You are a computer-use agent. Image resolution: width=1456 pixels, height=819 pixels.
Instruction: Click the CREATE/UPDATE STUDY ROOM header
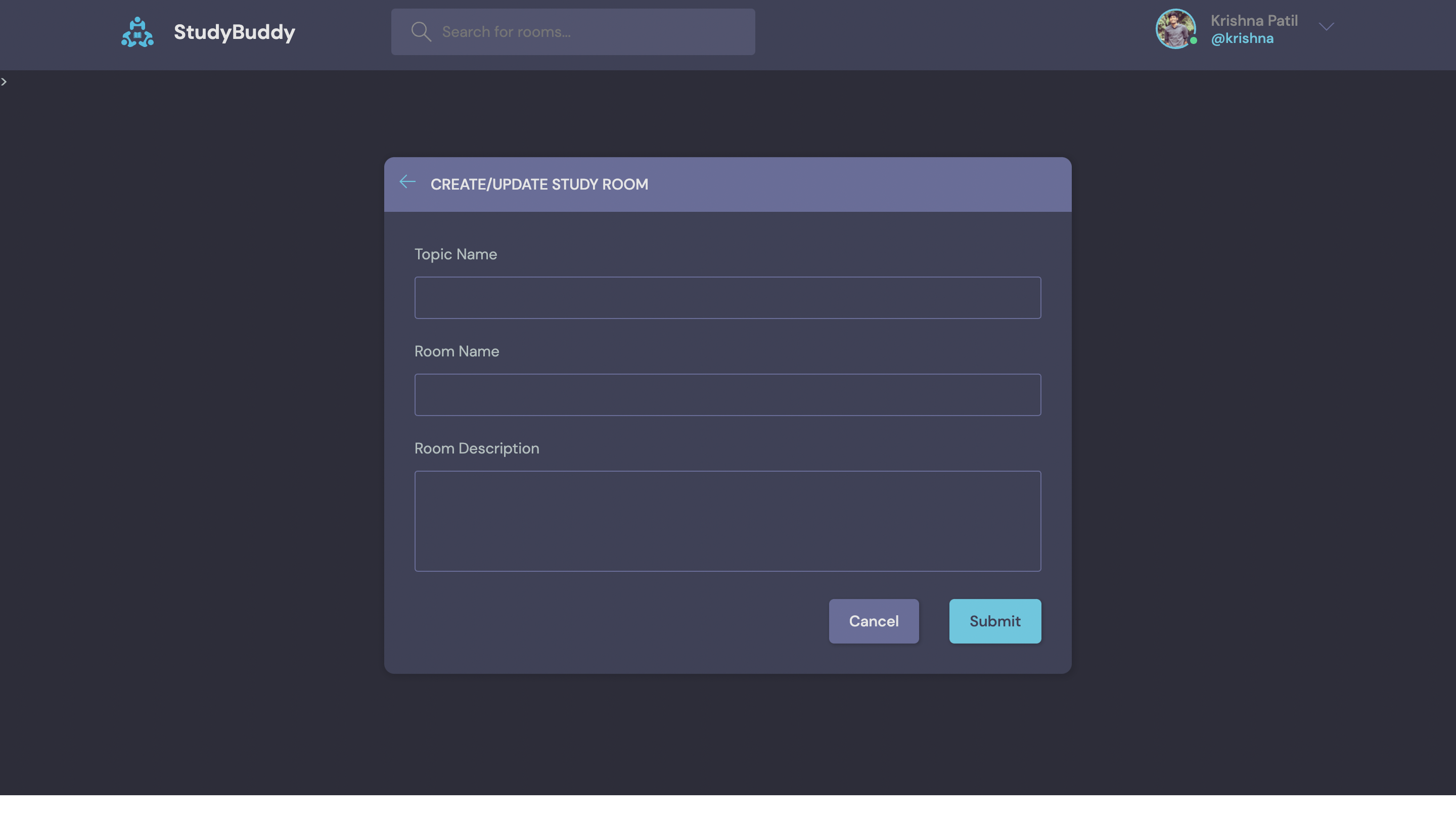coord(539,184)
